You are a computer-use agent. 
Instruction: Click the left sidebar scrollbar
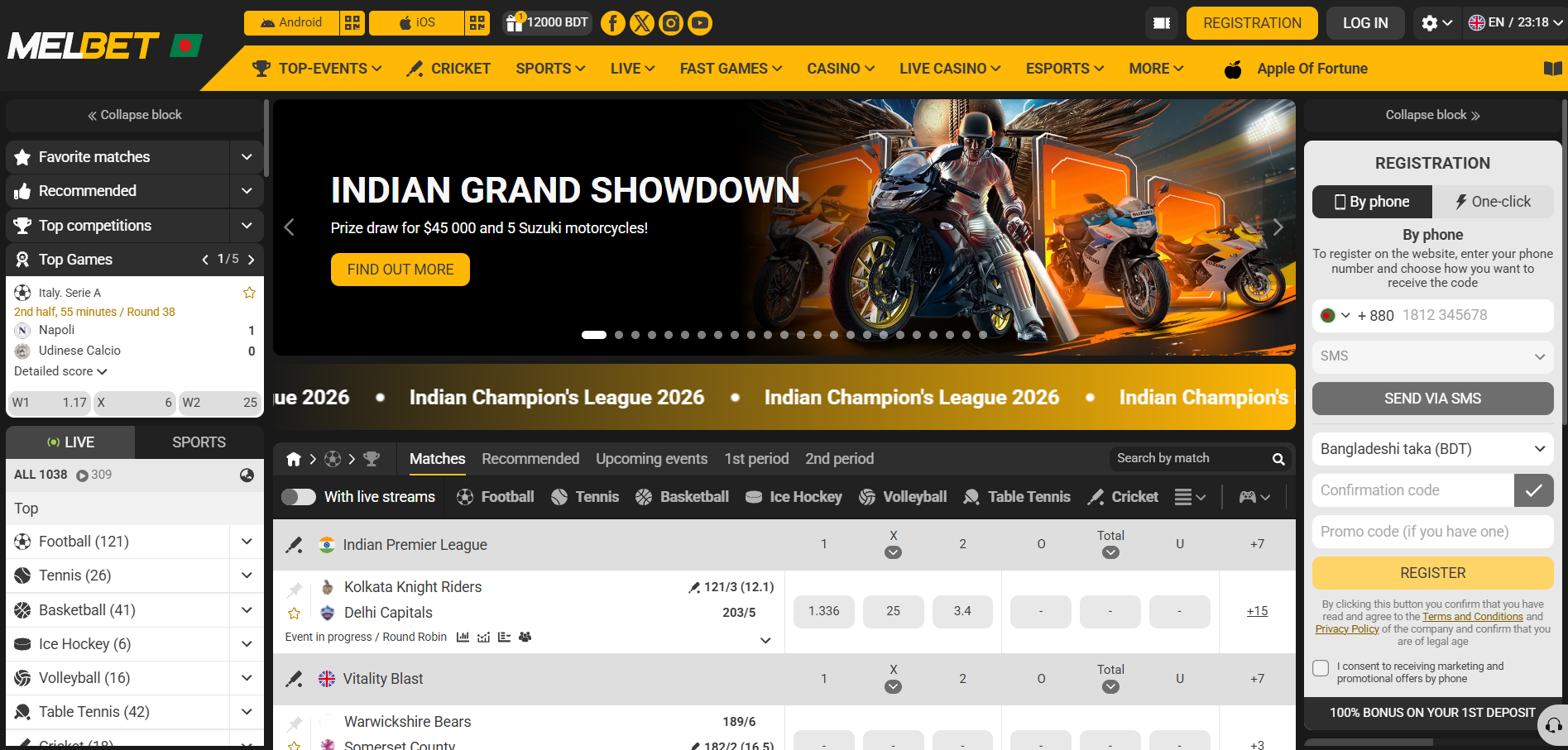(266, 137)
